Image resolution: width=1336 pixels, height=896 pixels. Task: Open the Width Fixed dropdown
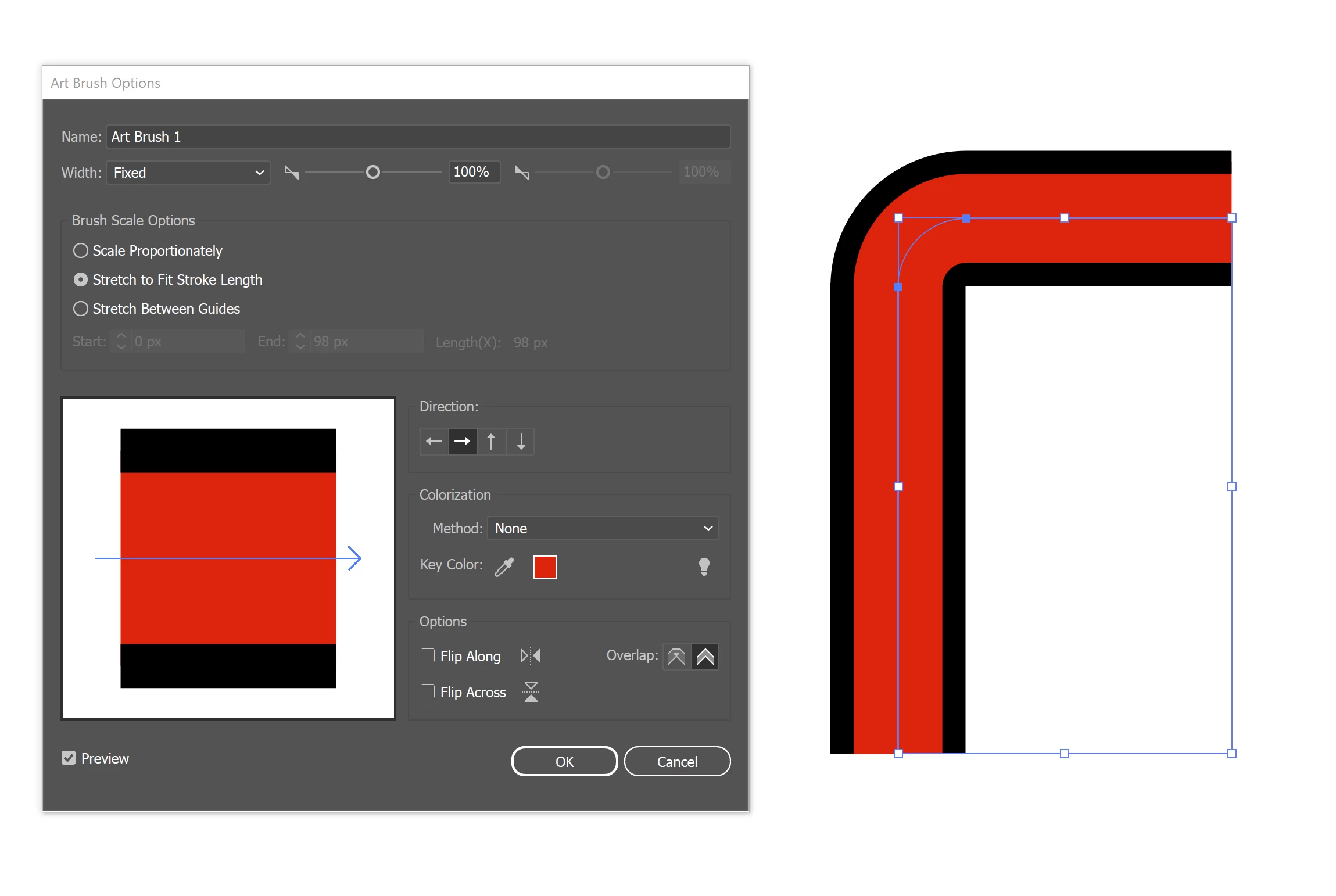coord(188,173)
